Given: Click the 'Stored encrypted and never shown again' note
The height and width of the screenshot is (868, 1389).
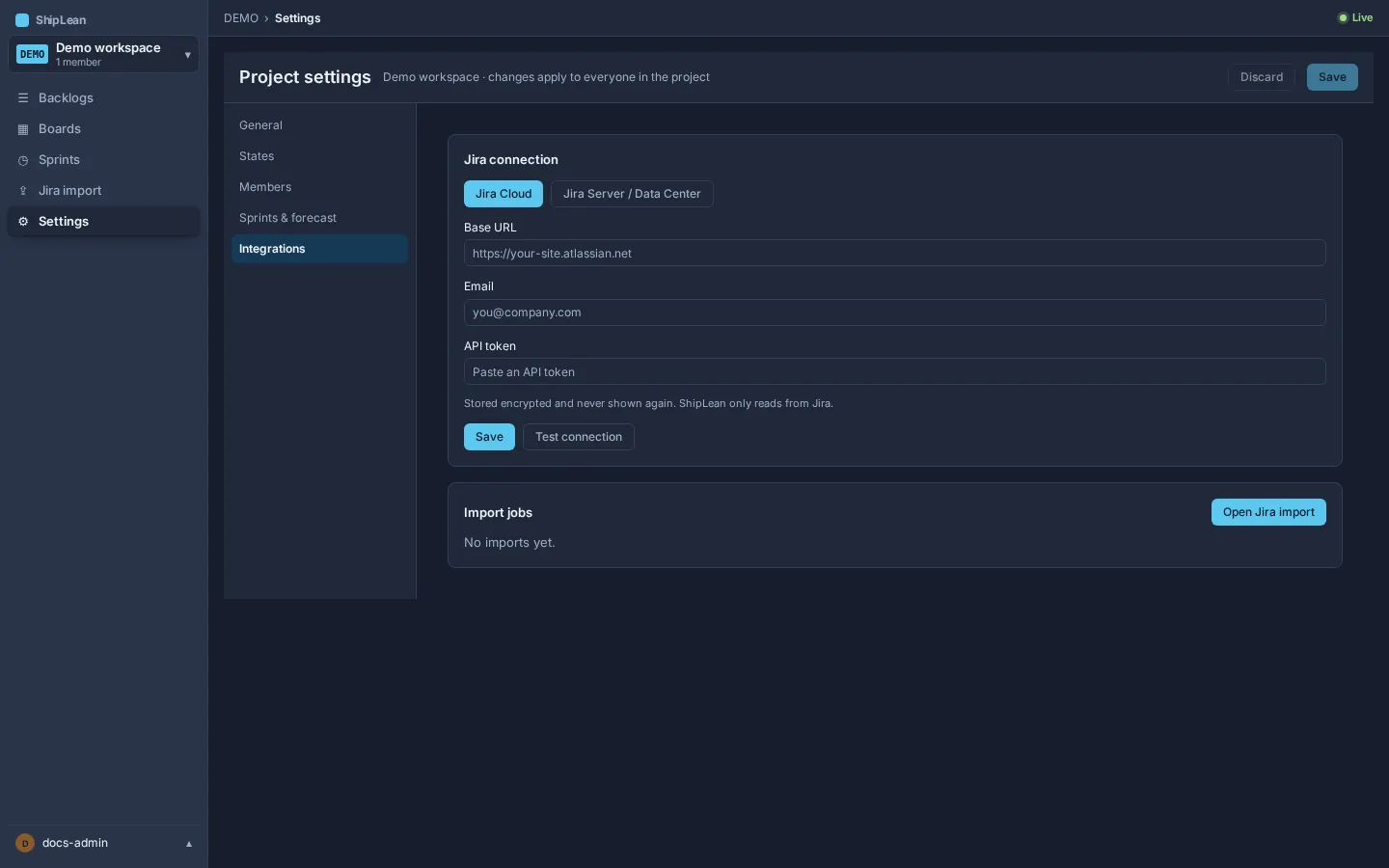Looking at the screenshot, I should coord(648,404).
